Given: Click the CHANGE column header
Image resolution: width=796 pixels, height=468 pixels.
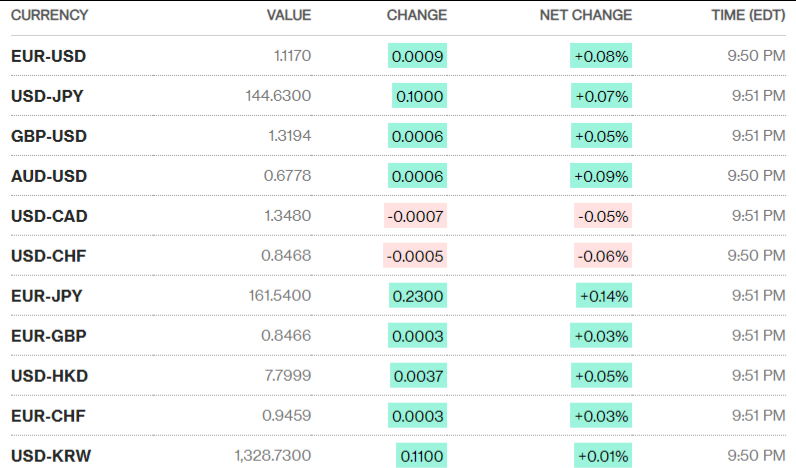Looking at the screenshot, I should click(417, 15).
